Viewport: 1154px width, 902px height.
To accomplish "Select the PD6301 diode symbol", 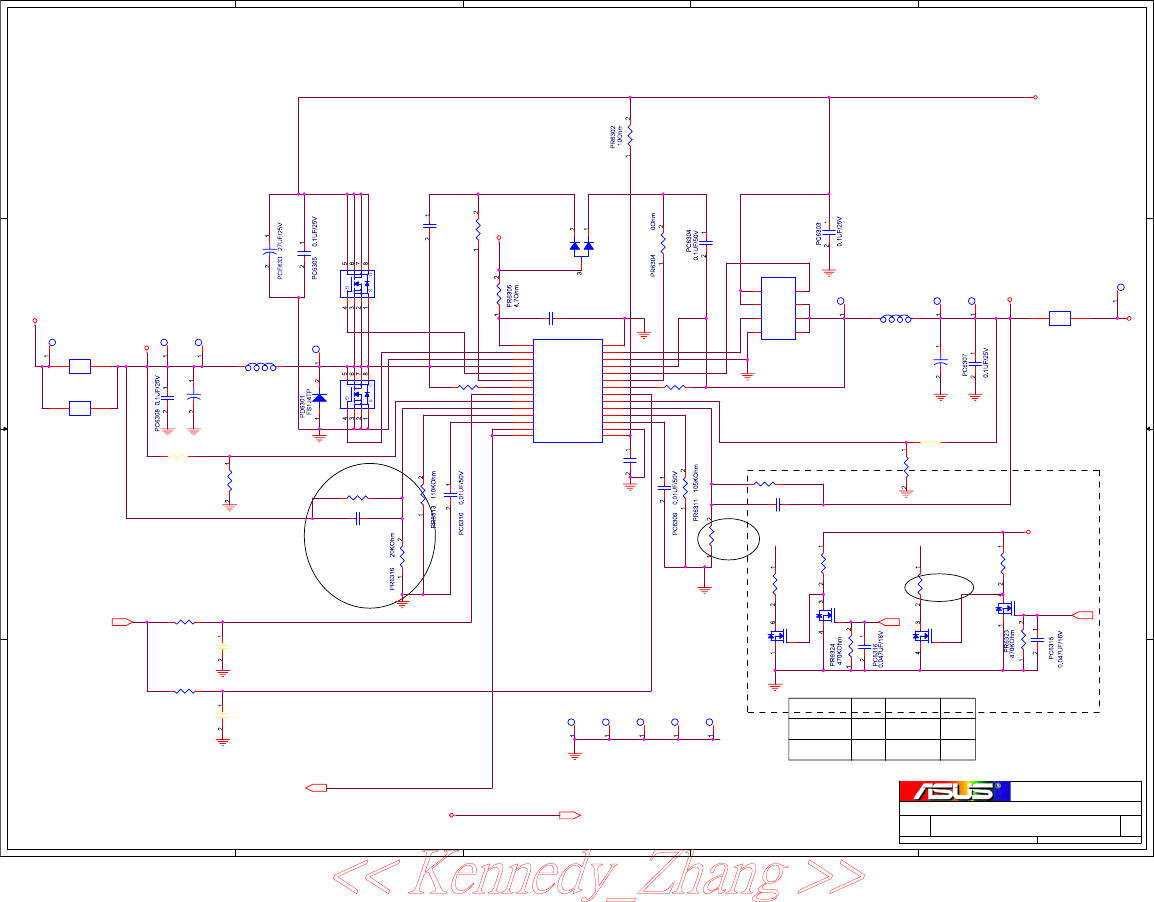I will 319,397.
